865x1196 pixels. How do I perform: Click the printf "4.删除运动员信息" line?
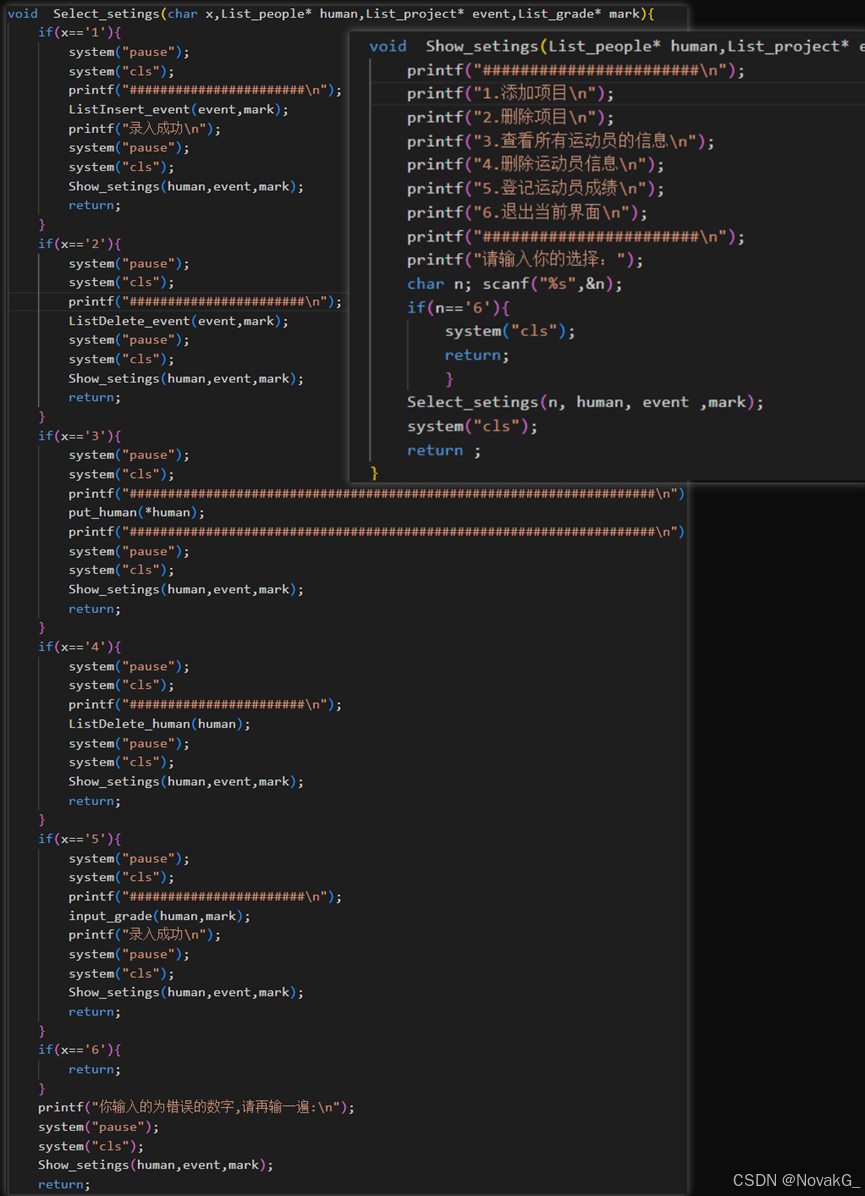click(x=535, y=165)
